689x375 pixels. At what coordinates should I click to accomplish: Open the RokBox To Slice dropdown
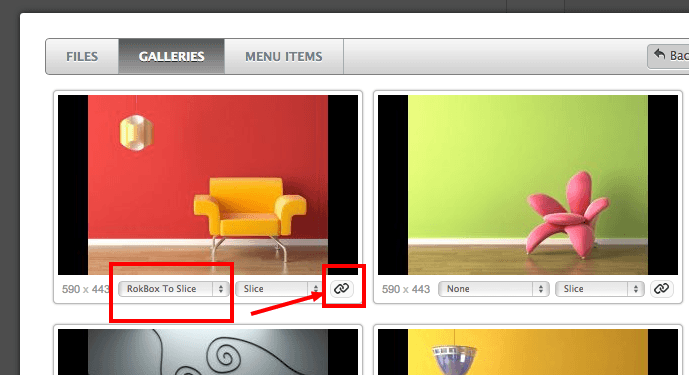(174, 289)
